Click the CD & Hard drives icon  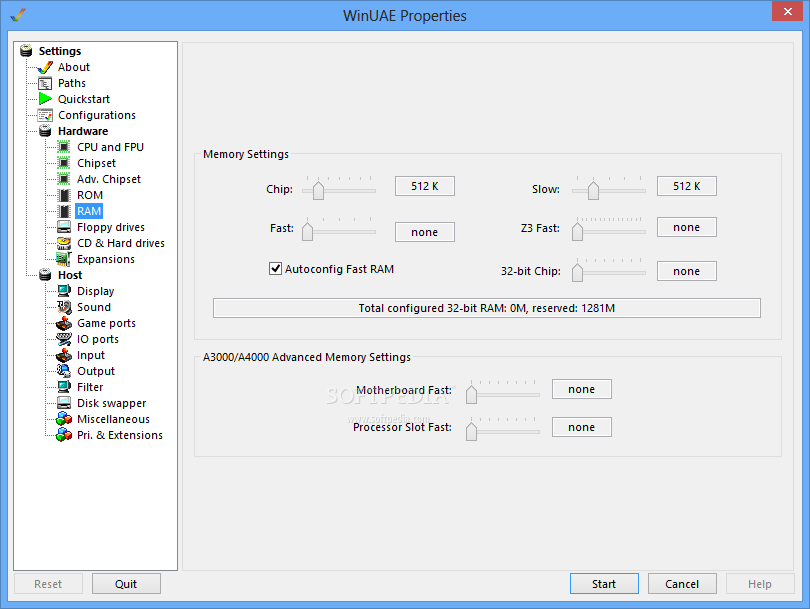point(64,243)
